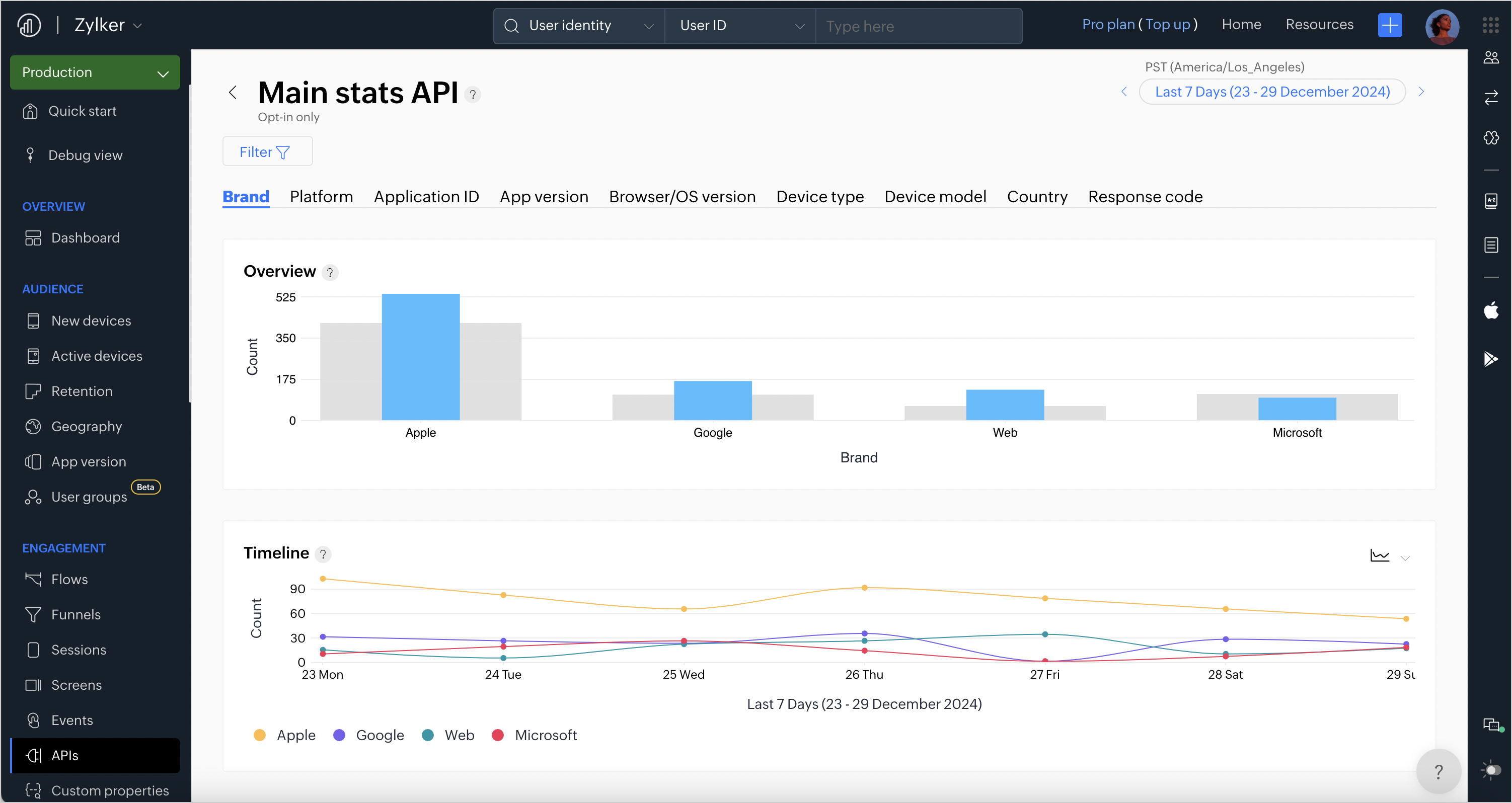Click the Filter button
This screenshot has width=1512, height=803.
tap(267, 152)
